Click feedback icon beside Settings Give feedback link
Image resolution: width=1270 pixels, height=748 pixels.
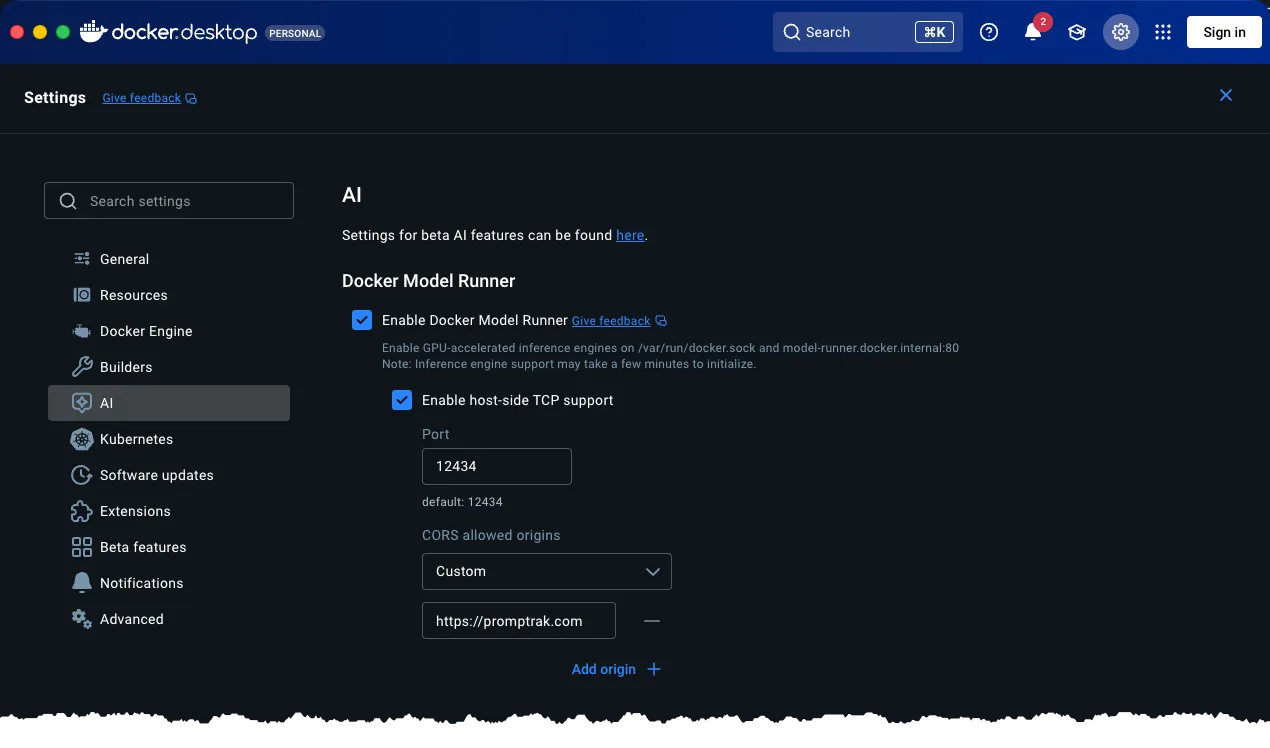point(191,98)
